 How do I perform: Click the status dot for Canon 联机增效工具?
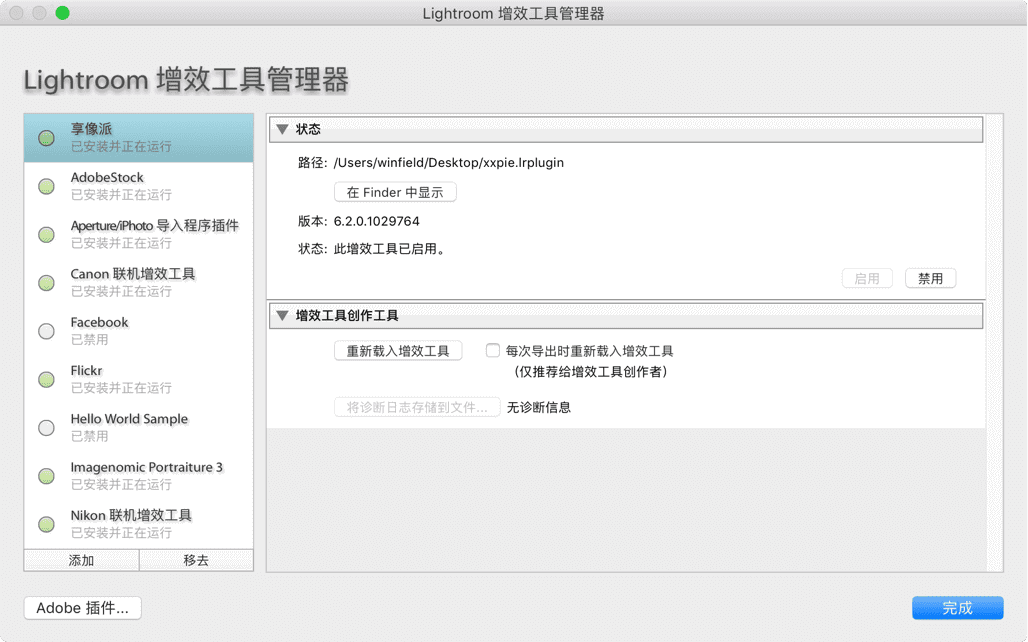[x=46, y=283]
